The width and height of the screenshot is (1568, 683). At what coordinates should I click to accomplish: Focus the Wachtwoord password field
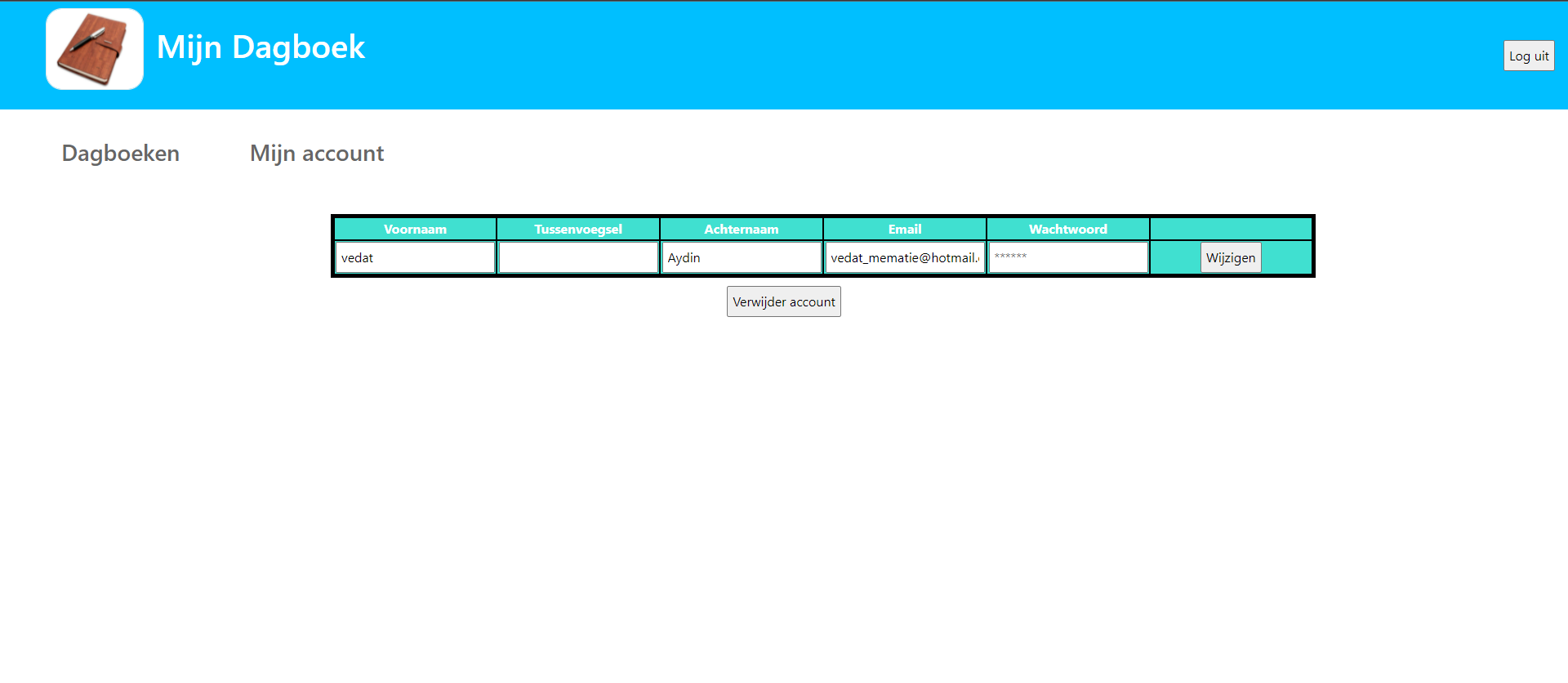[1068, 258]
